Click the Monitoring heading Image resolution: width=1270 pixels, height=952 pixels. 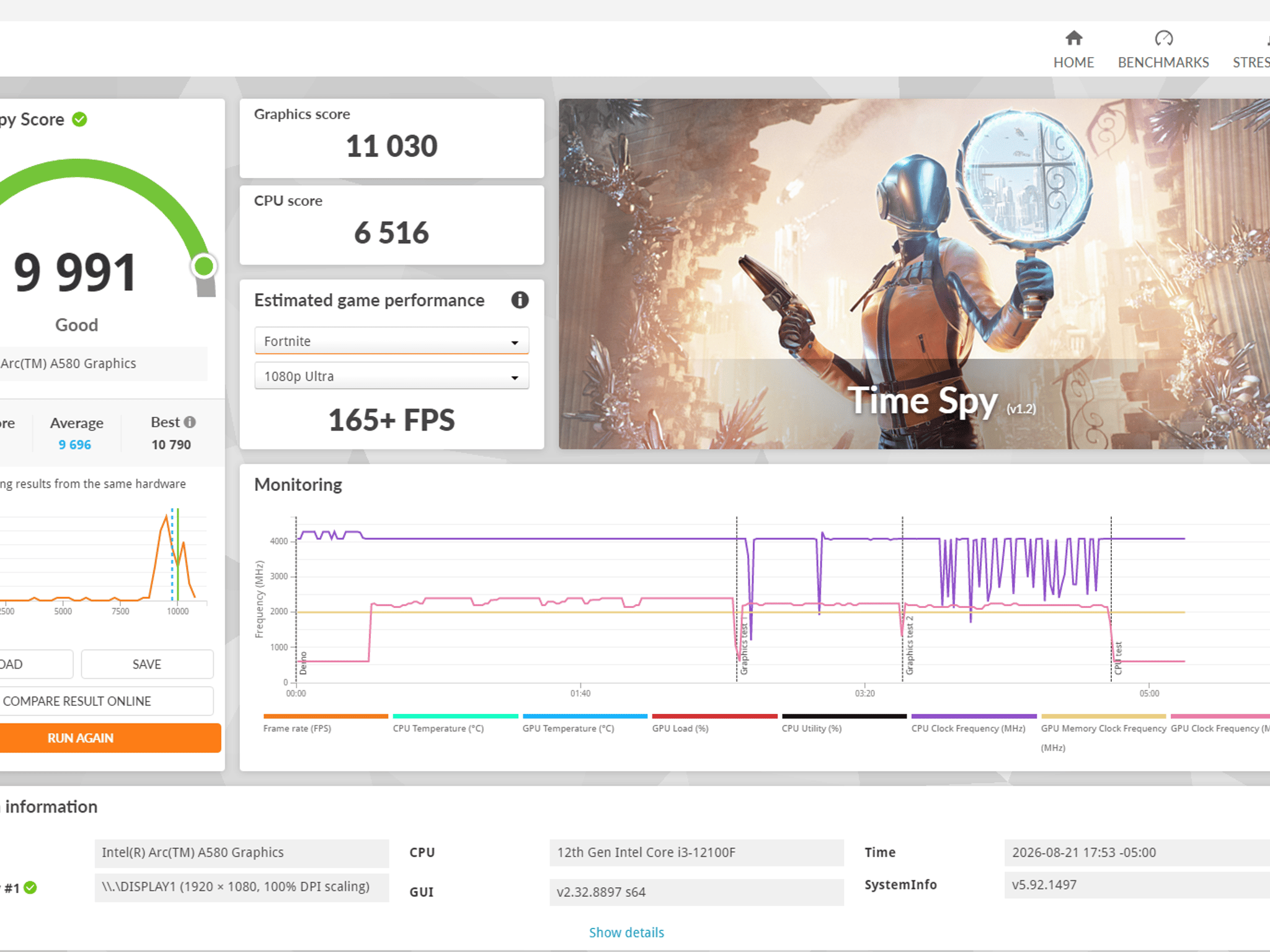pyautogui.click(x=298, y=484)
